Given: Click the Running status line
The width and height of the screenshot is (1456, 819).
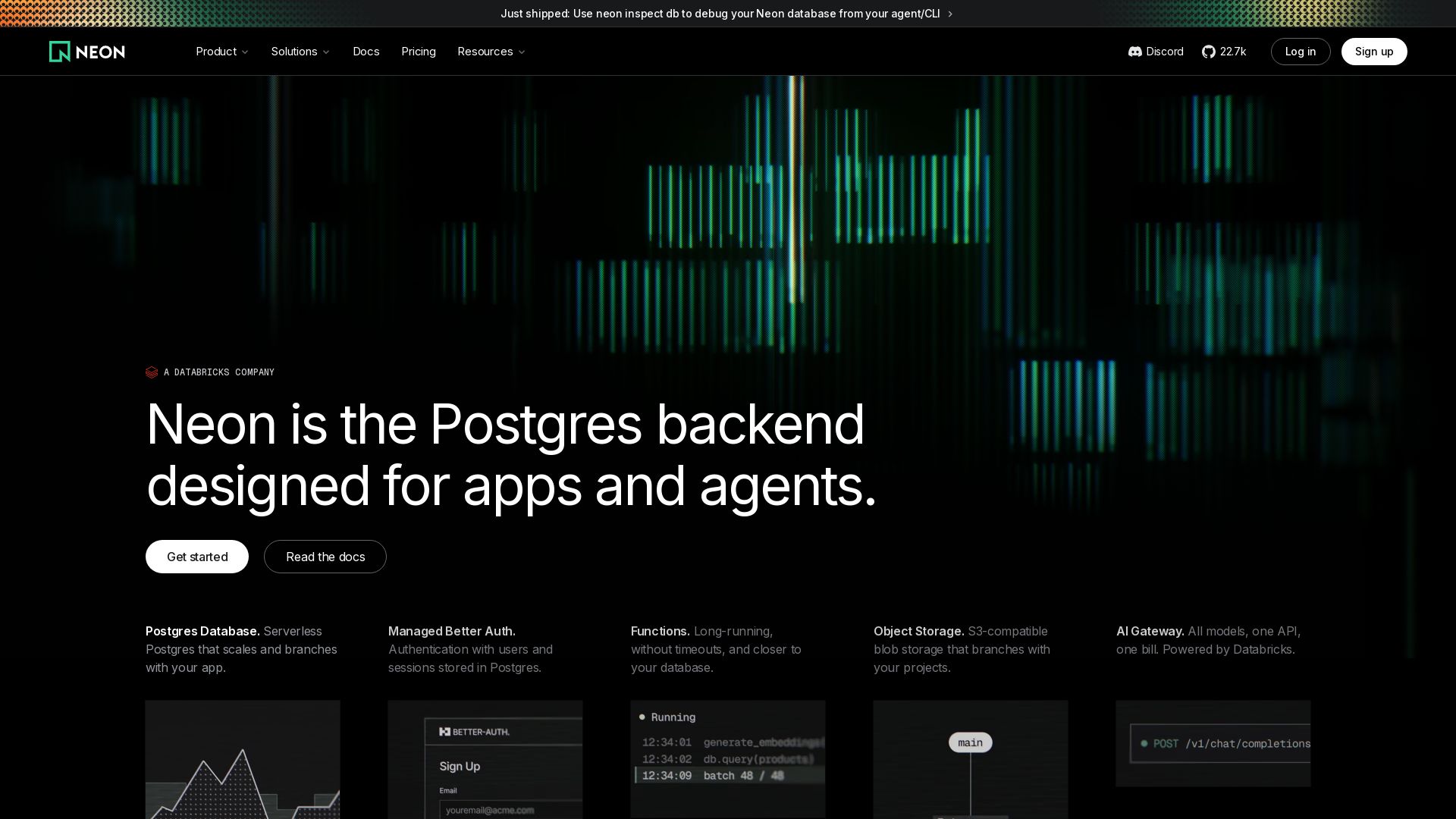Looking at the screenshot, I should [x=667, y=717].
